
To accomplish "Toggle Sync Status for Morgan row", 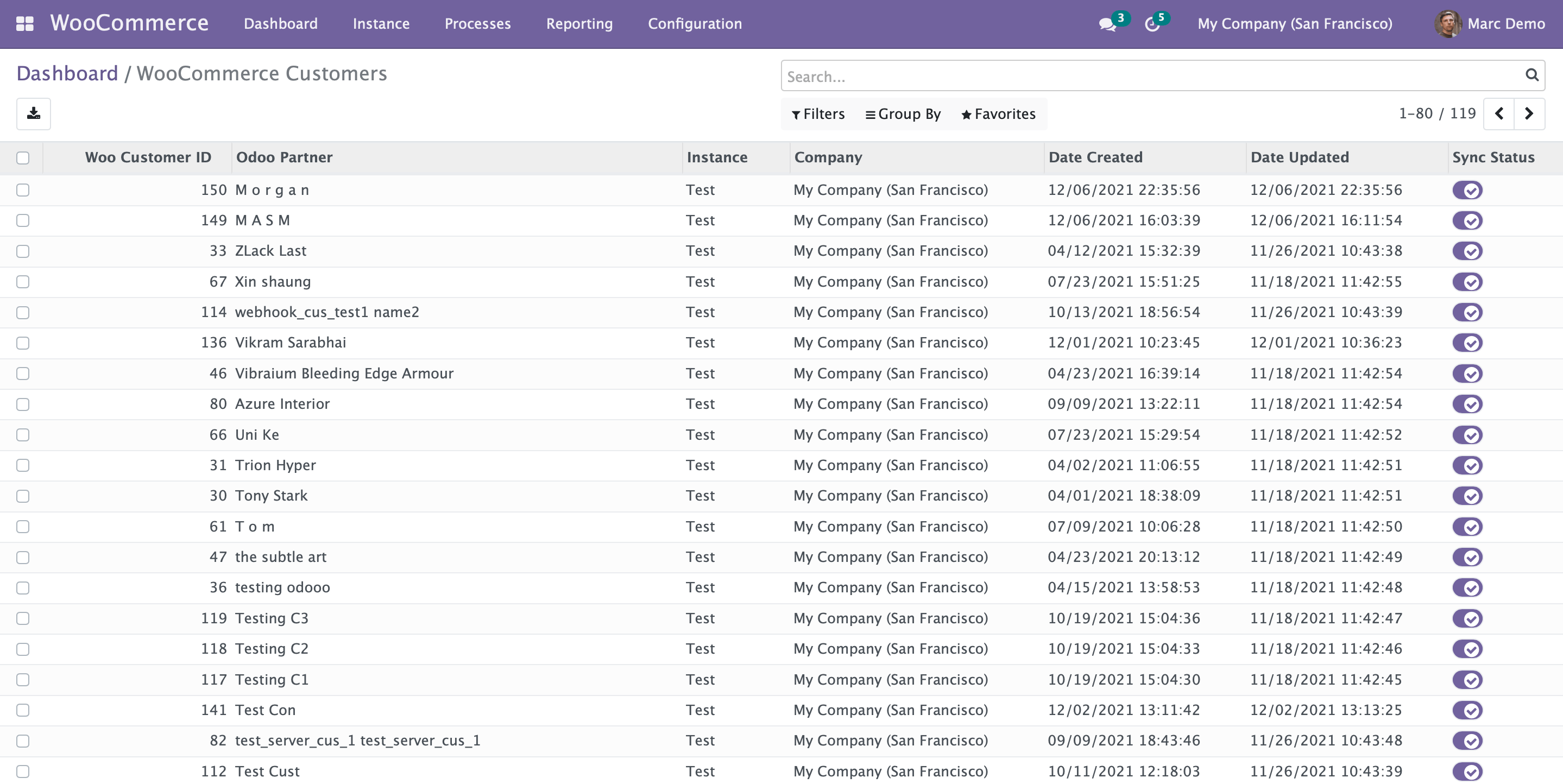I will tap(1467, 190).
